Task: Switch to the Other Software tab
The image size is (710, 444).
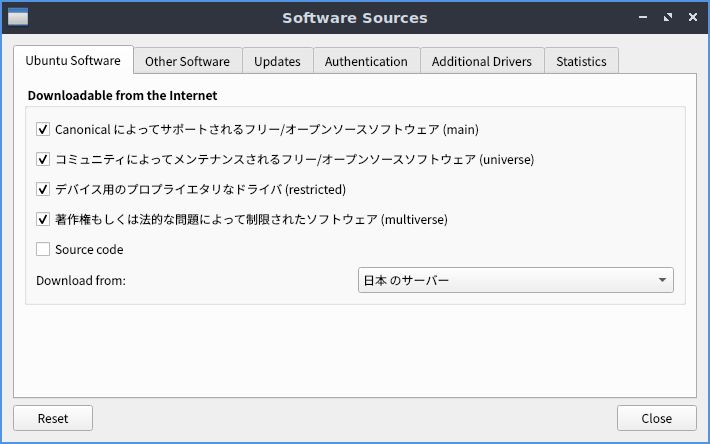Action: [x=187, y=61]
